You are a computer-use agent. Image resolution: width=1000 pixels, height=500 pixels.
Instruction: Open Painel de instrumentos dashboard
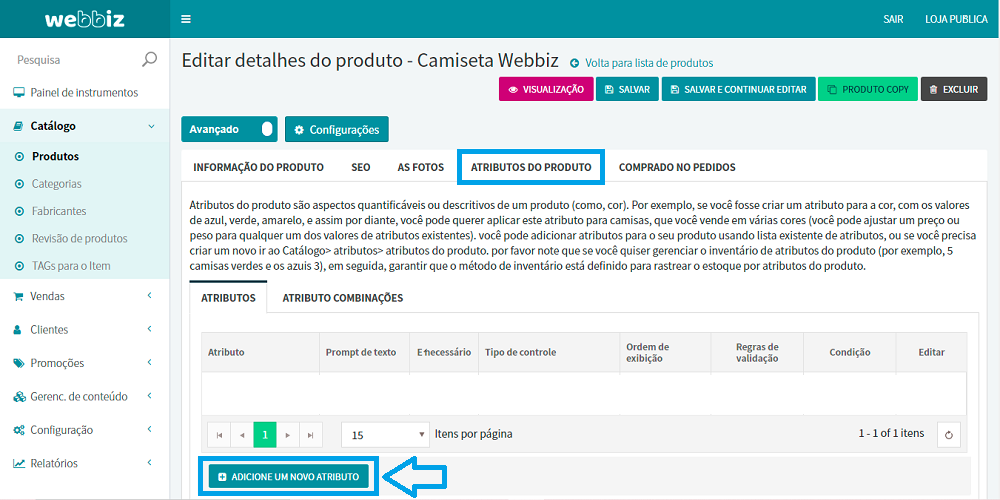coord(84,93)
